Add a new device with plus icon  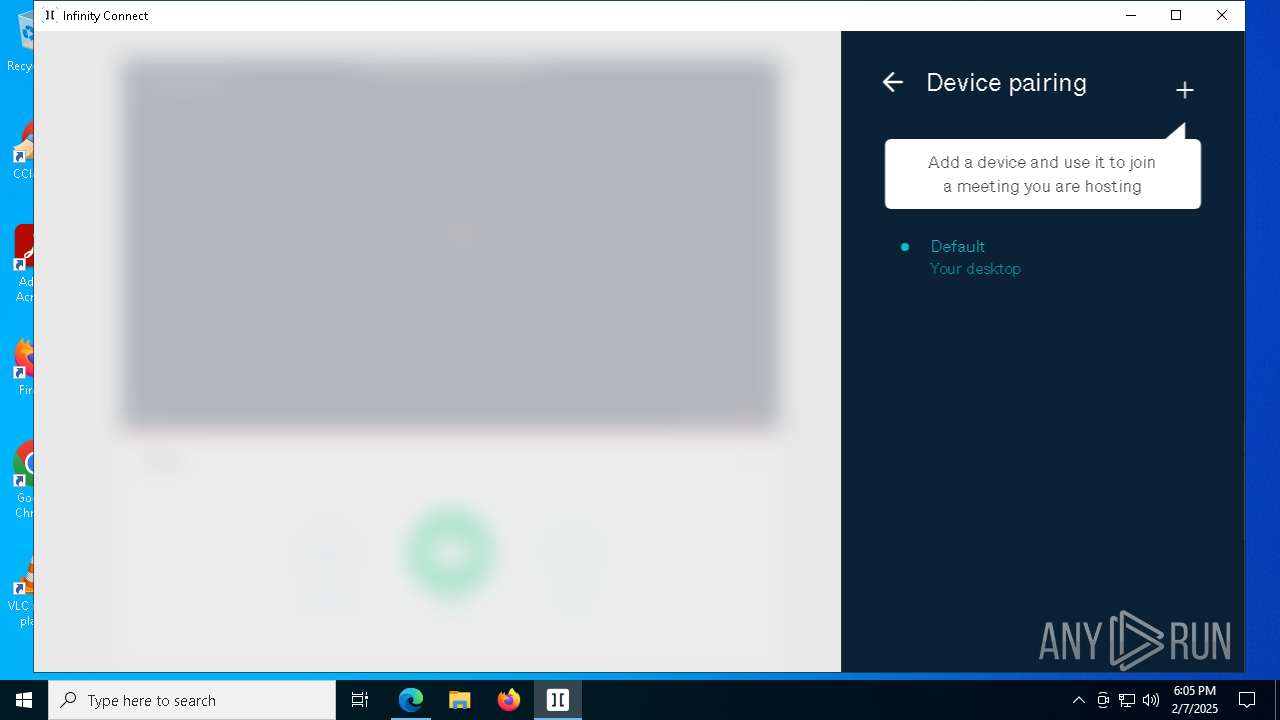[x=1185, y=90]
